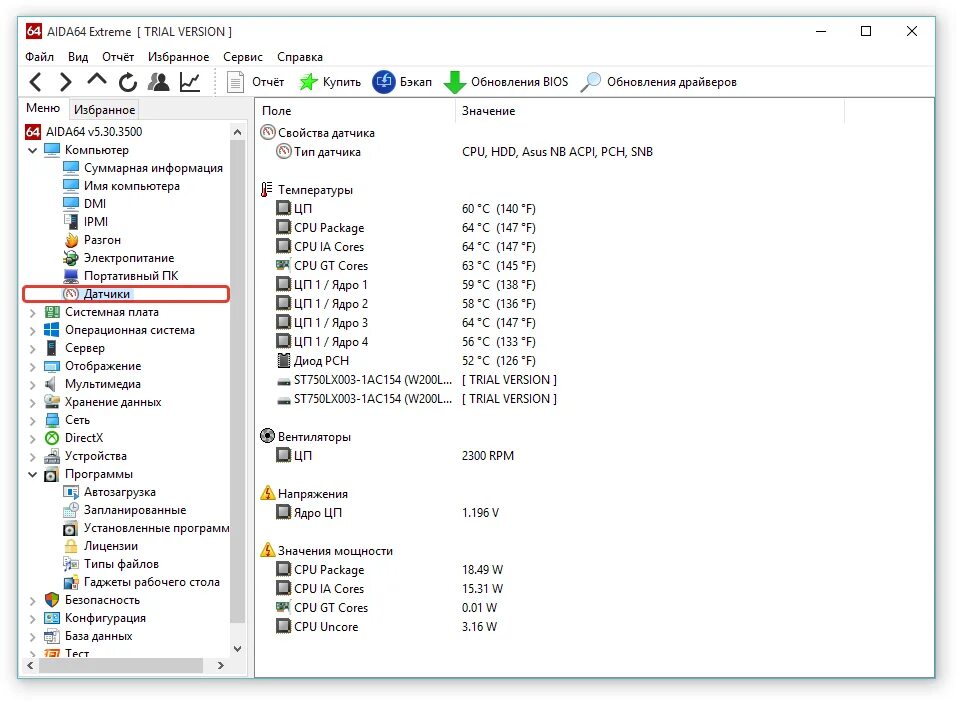
Task: Collapse the Программы tree node
Action: click(x=32, y=475)
